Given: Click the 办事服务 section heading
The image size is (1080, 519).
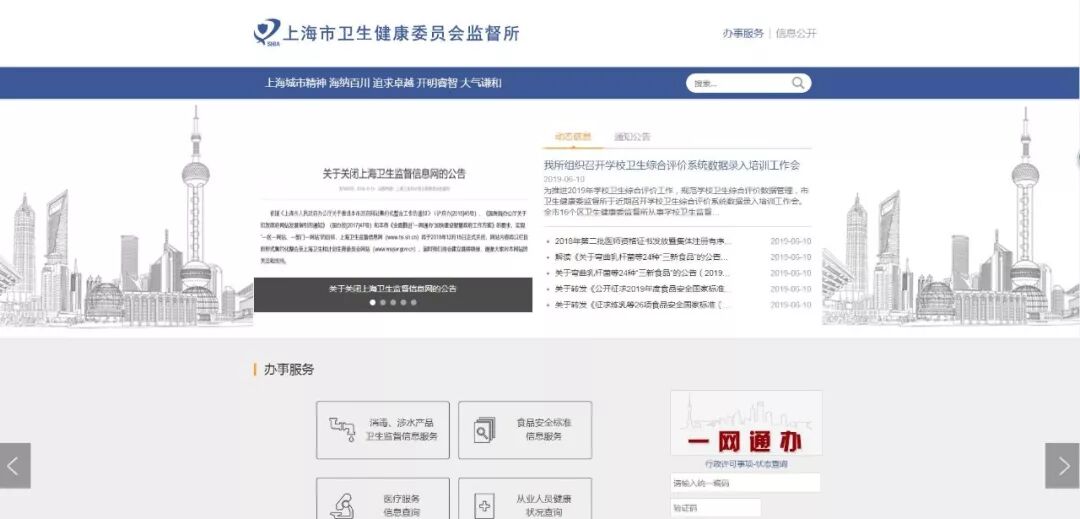Looking at the screenshot, I should (289, 370).
